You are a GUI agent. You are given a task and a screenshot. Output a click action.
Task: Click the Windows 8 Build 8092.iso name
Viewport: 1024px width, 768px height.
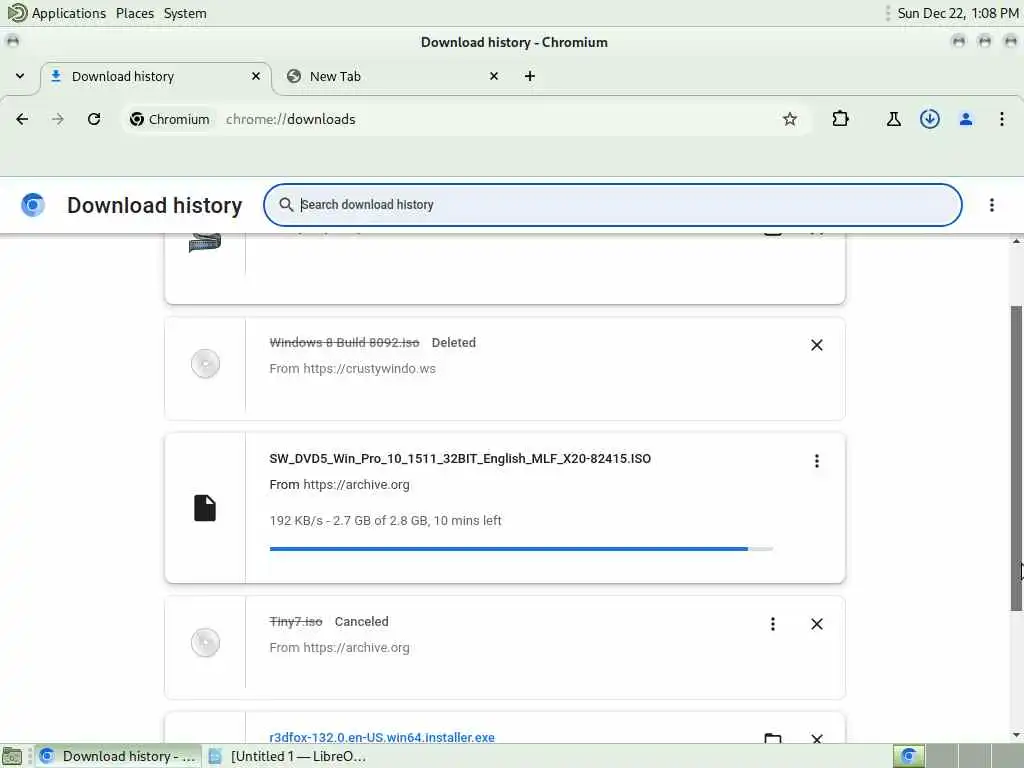point(344,343)
